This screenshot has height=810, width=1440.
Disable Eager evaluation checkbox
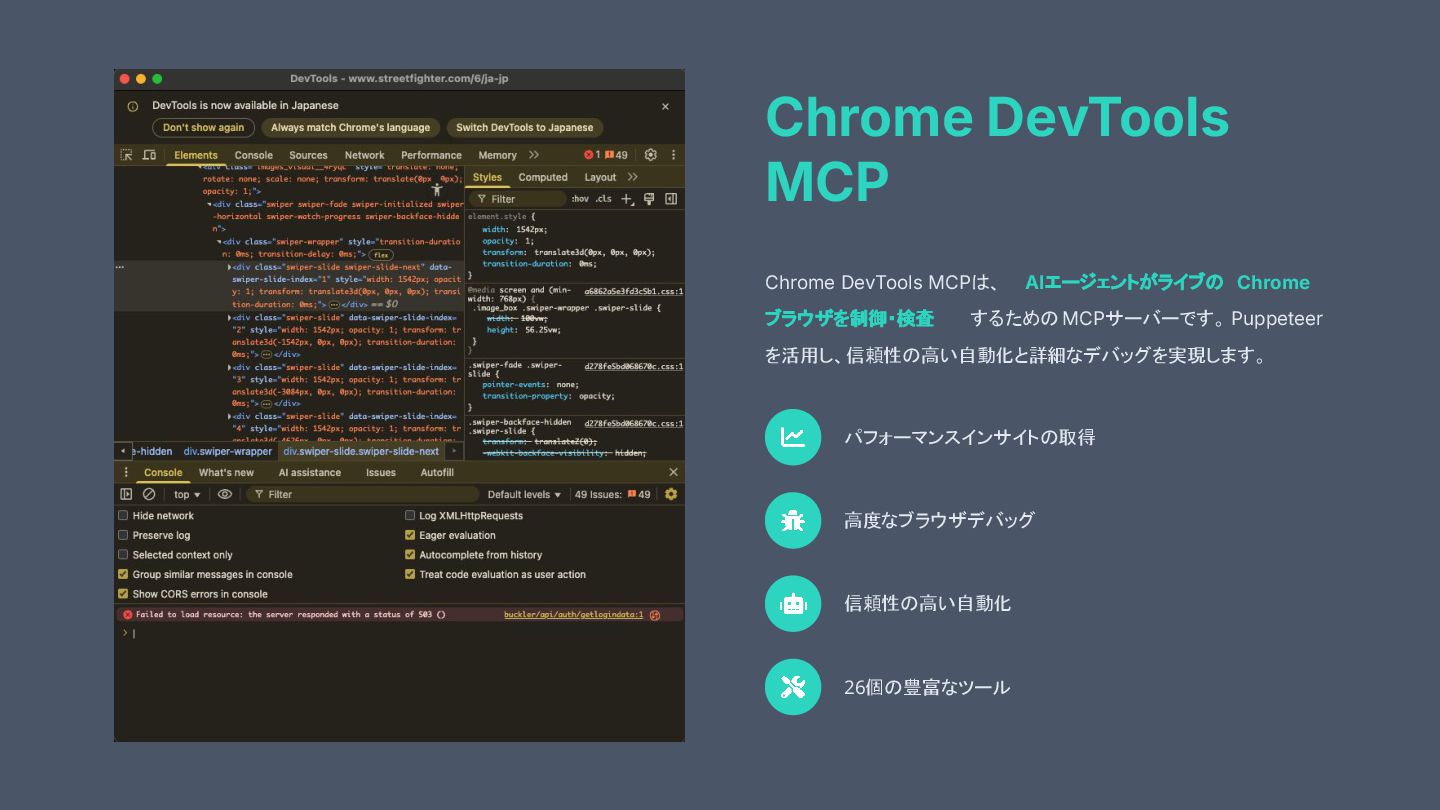point(410,535)
